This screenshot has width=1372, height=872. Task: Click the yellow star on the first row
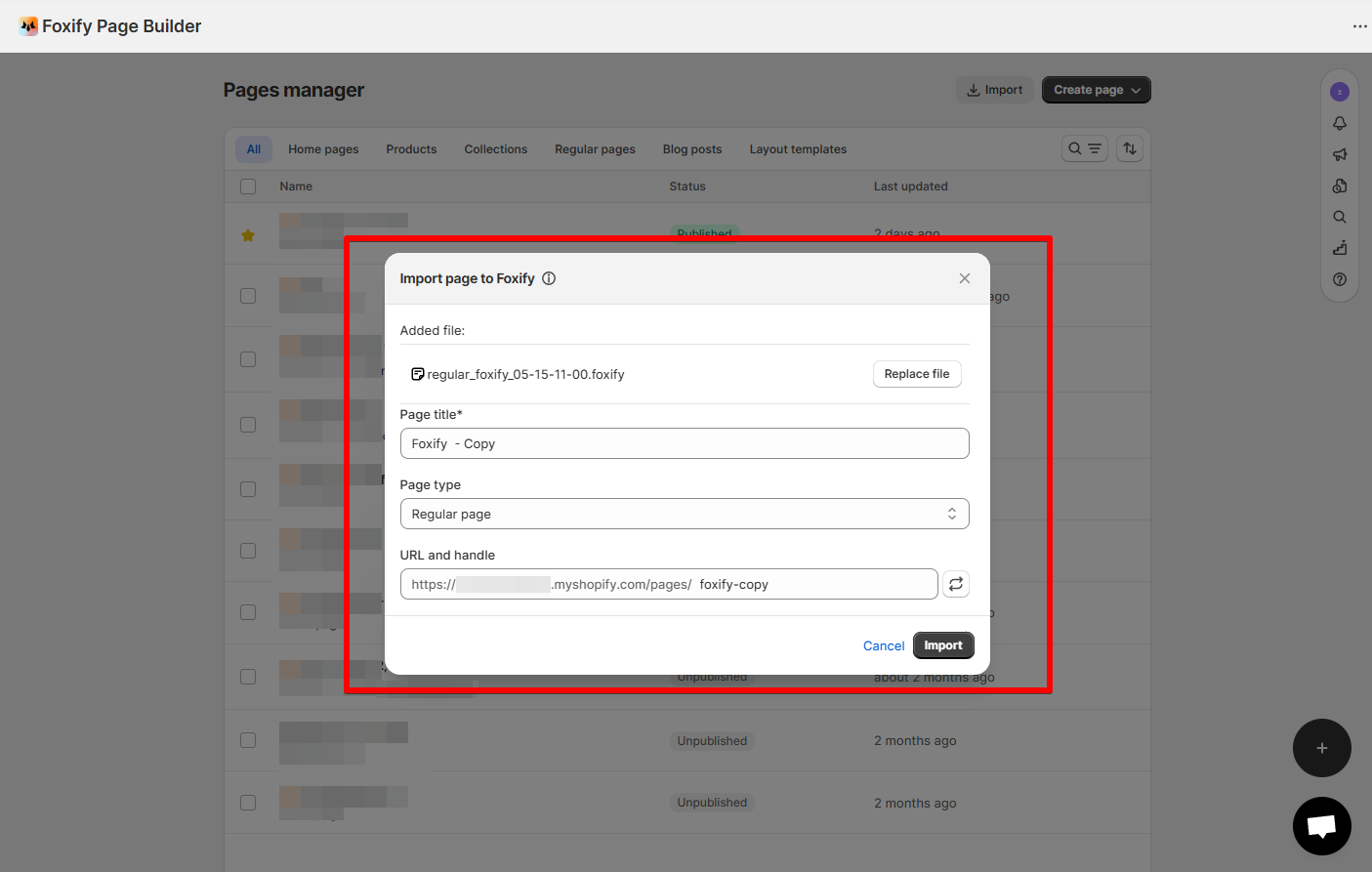(x=248, y=235)
